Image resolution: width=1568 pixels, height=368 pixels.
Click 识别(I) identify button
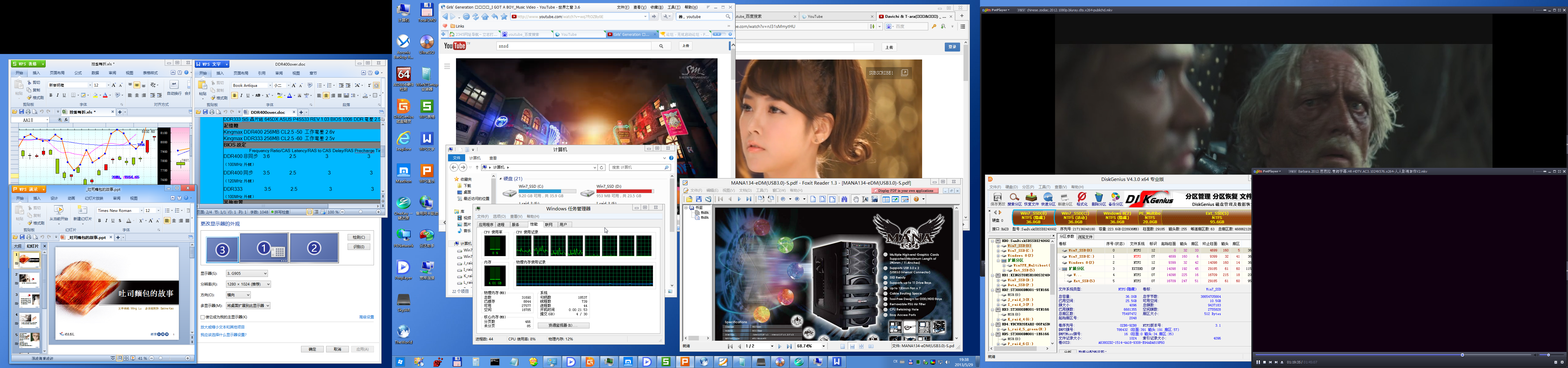point(359,247)
